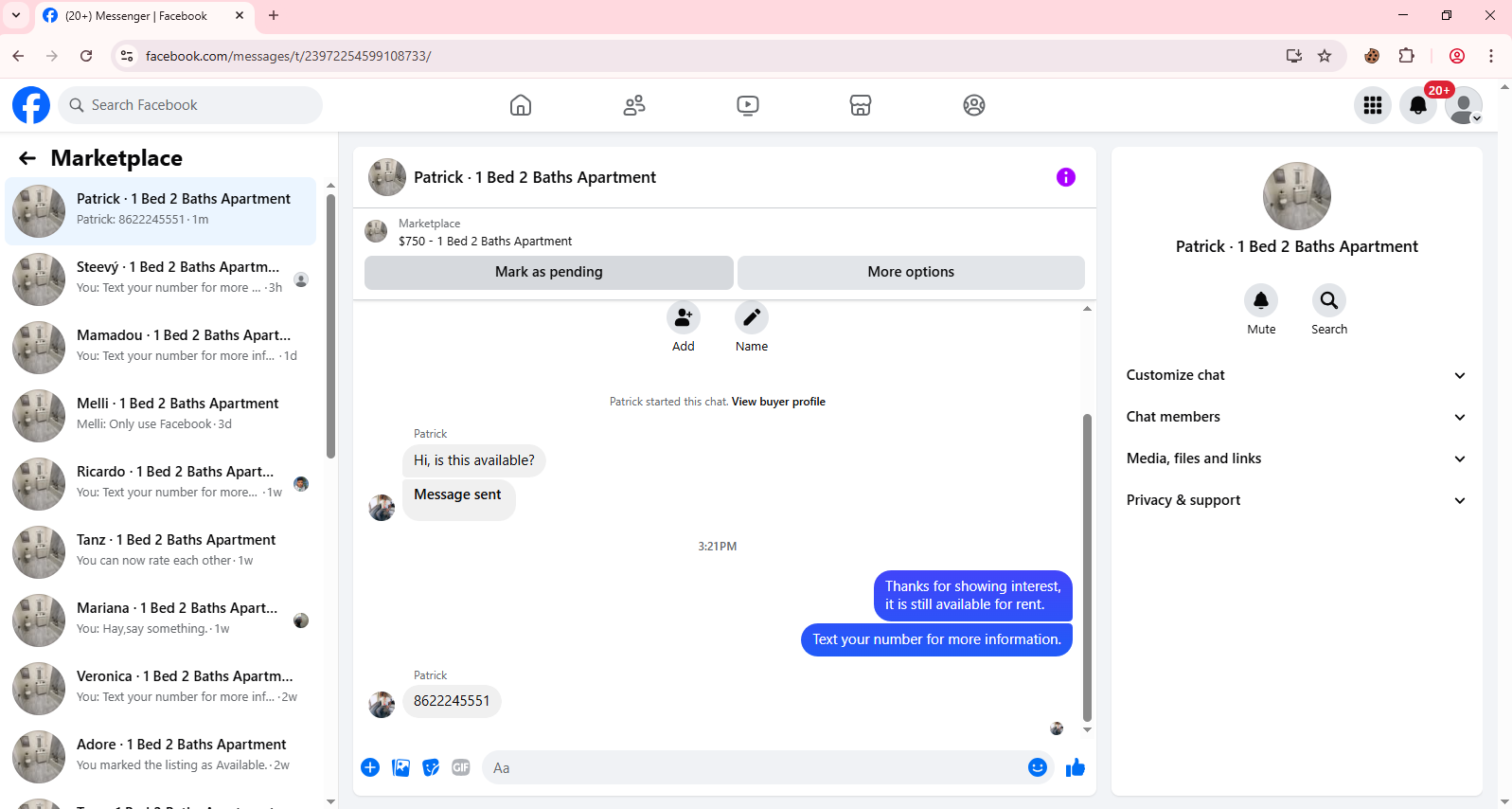Image resolution: width=1512 pixels, height=809 pixels.
Task: Expand the Customize chat section
Action: pyautogui.click(x=1296, y=375)
